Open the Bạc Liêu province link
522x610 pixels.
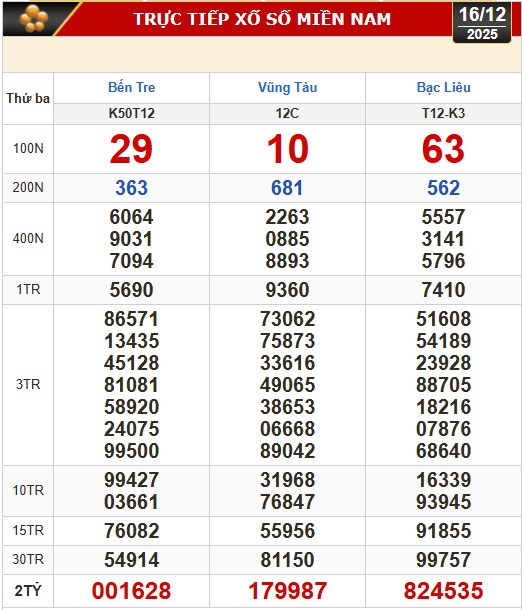click(x=443, y=87)
